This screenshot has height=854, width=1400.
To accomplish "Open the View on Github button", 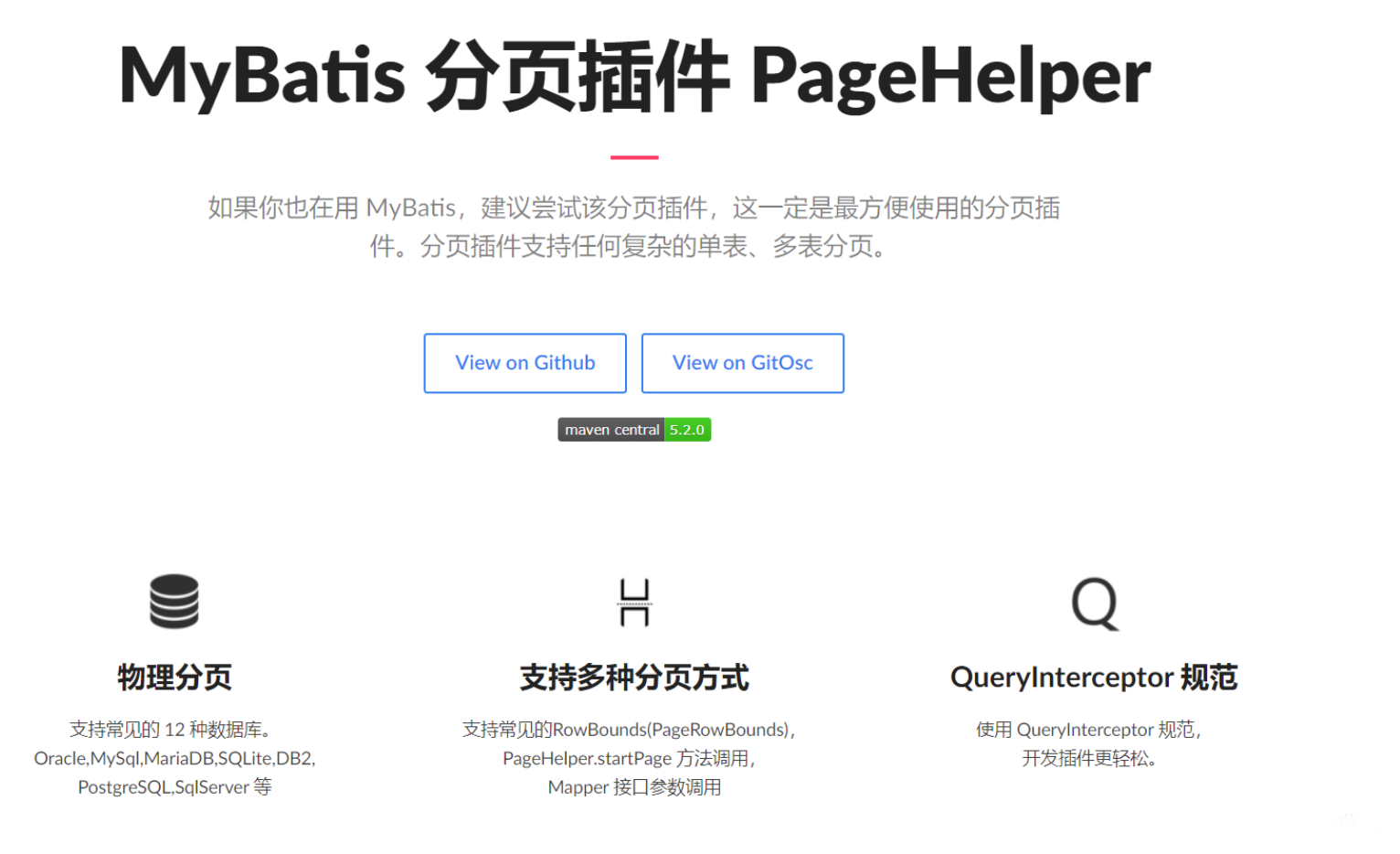I will coord(525,363).
